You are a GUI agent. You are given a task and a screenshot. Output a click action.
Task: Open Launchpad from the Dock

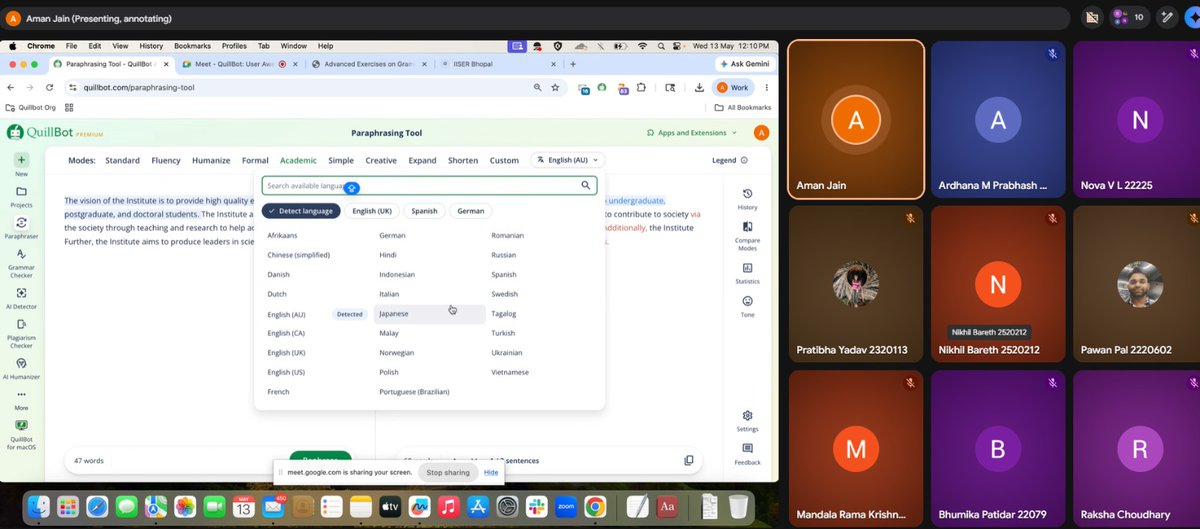[68, 507]
